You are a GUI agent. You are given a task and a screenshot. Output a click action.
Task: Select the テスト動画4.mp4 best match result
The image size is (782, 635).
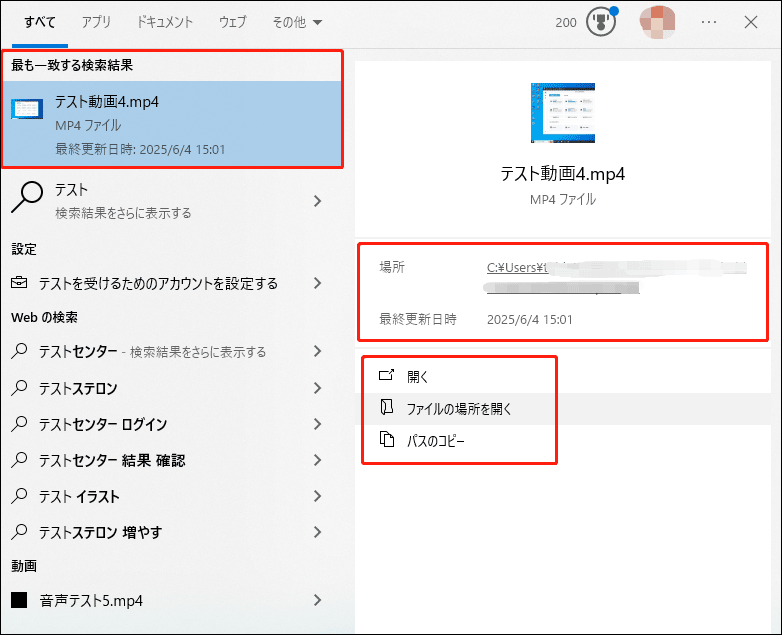(x=172, y=124)
